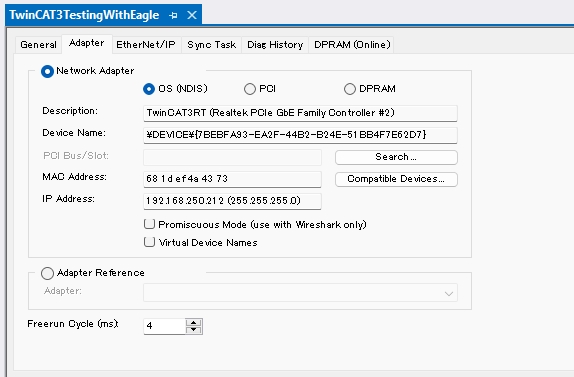The image size is (574, 377).
Task: Pin the TwinCAT3TestingWithEagle document tab
Action: [x=173, y=15]
